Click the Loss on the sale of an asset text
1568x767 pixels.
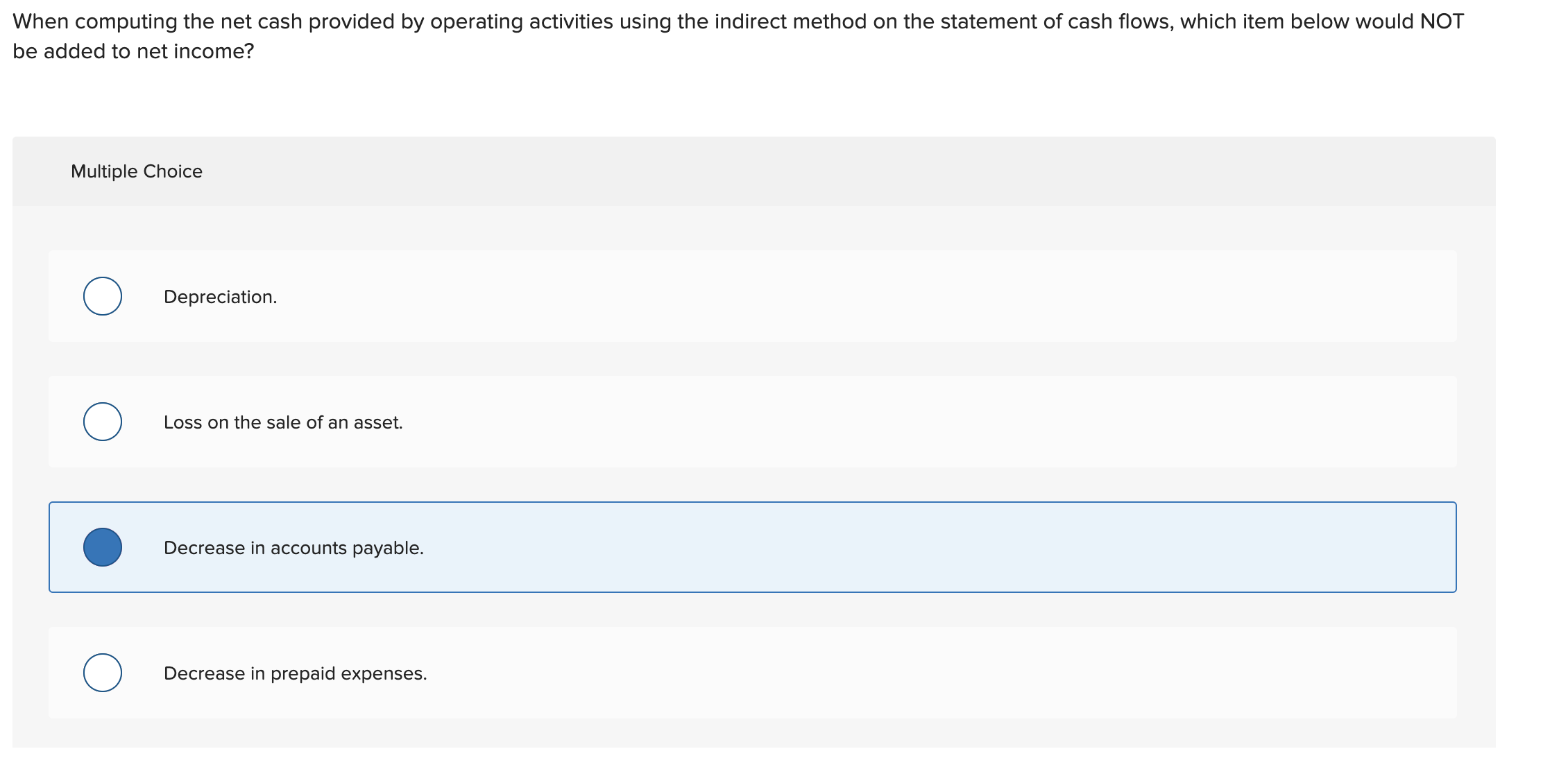[x=283, y=422]
